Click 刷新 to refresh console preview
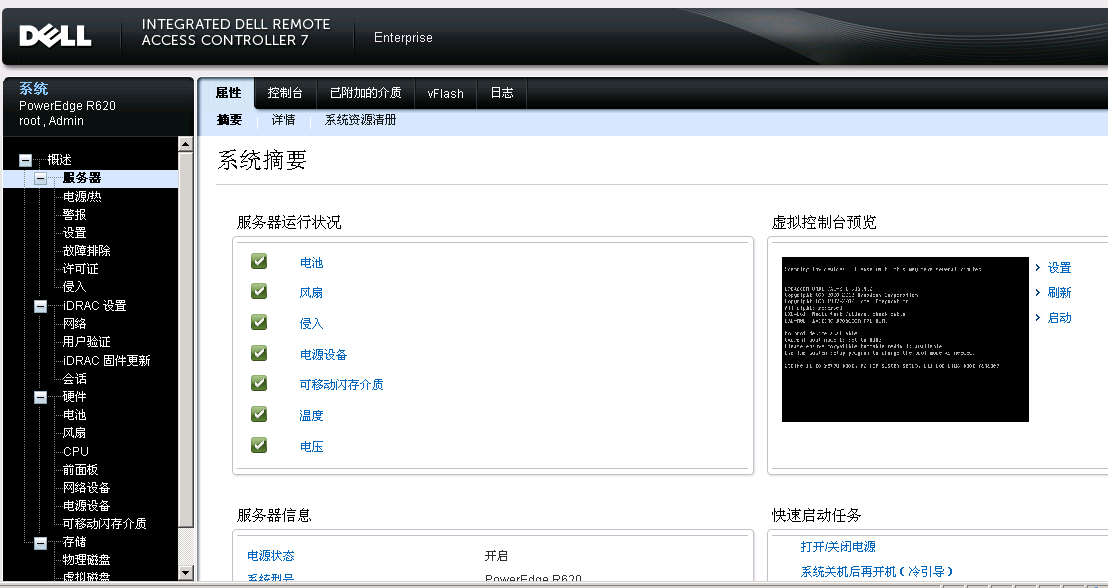1108x588 pixels. coord(1059,293)
